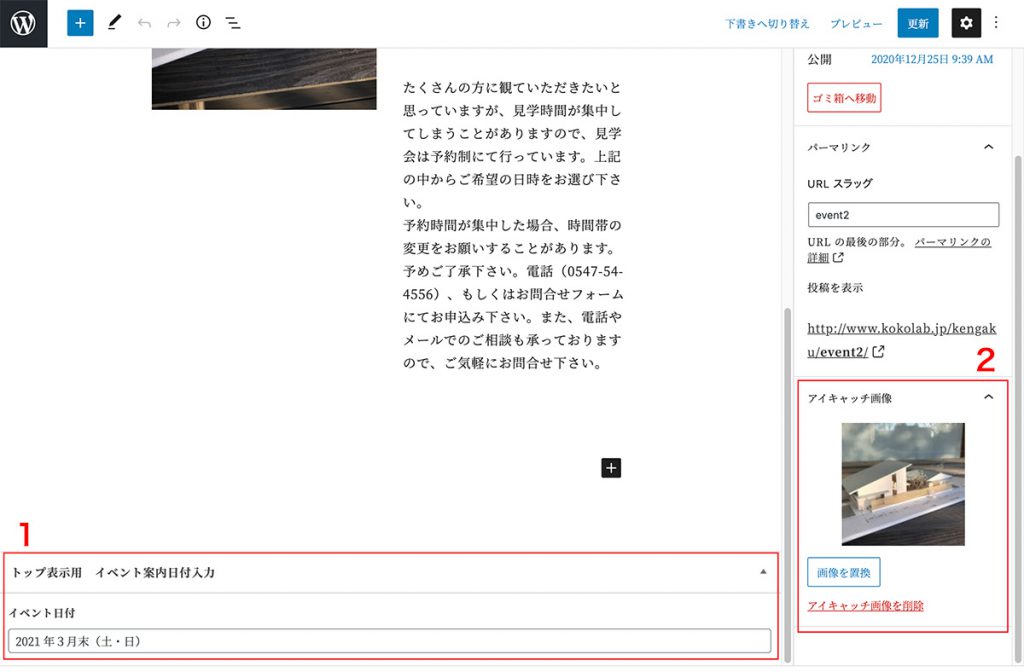Image resolution: width=1024 pixels, height=672 pixels.
Task: Select the pencil edit tool
Action: click(114, 23)
